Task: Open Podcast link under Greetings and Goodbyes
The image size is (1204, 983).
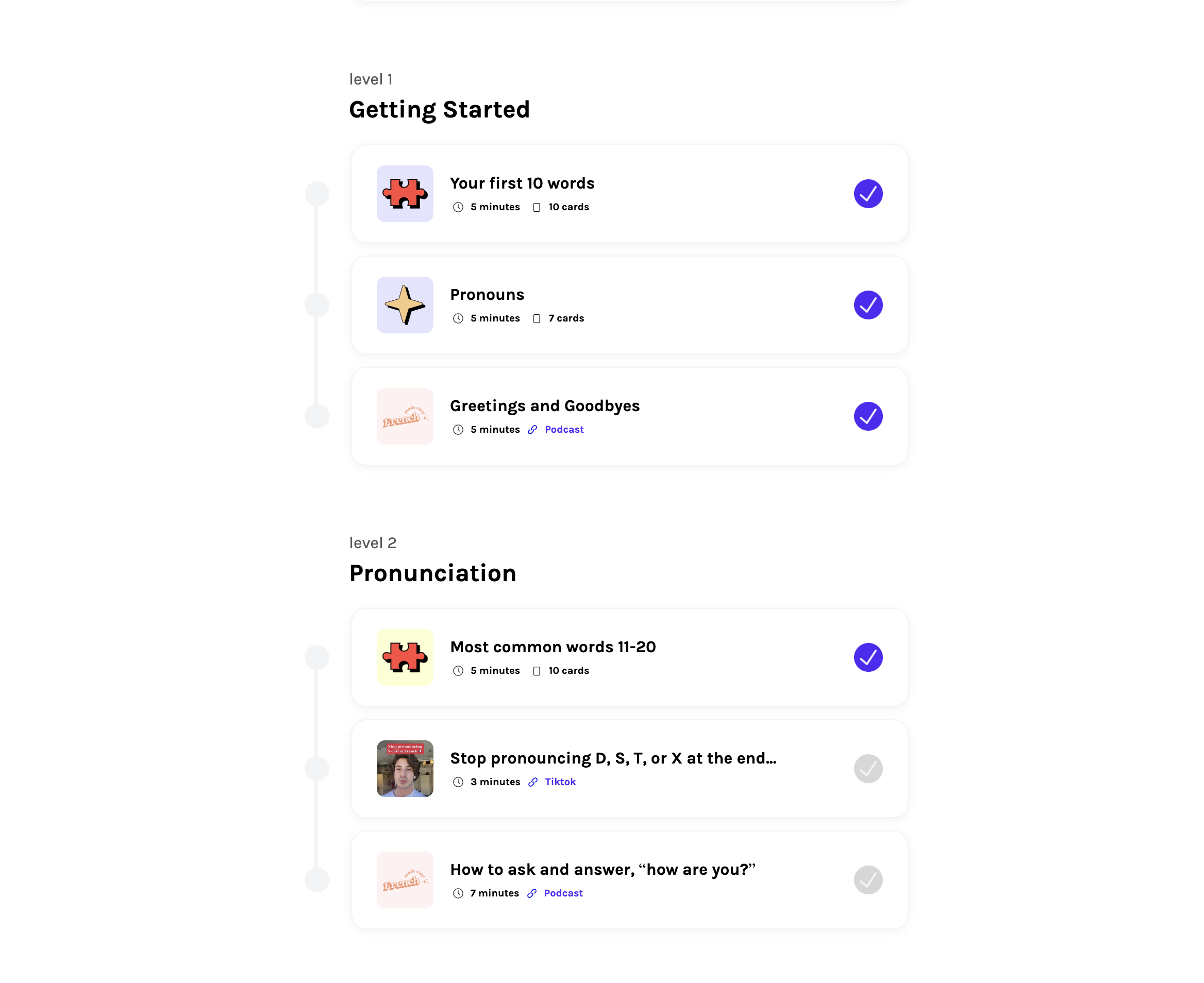Action: point(564,430)
